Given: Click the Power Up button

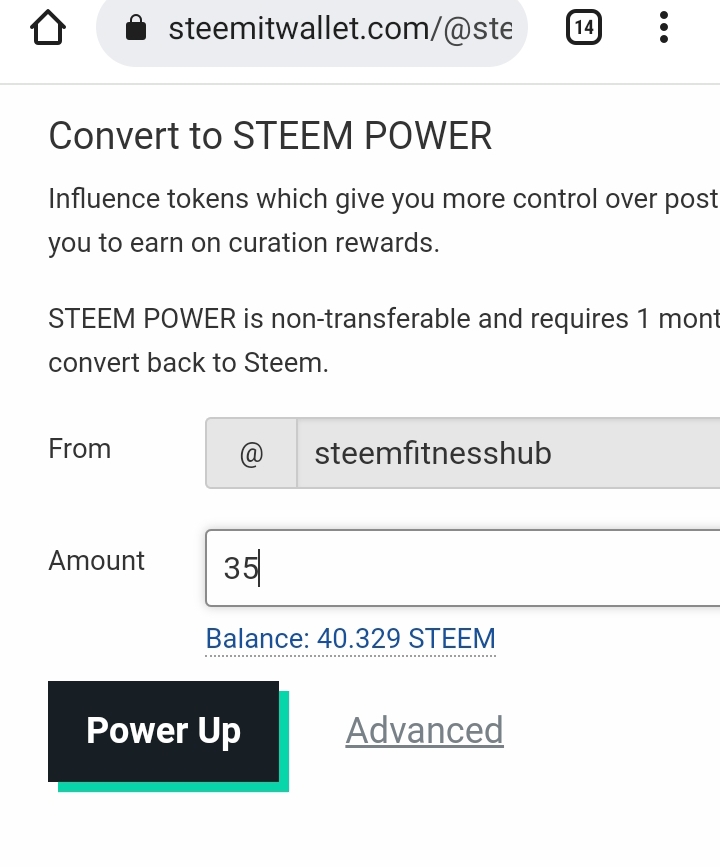Looking at the screenshot, I should pyautogui.click(x=164, y=731).
